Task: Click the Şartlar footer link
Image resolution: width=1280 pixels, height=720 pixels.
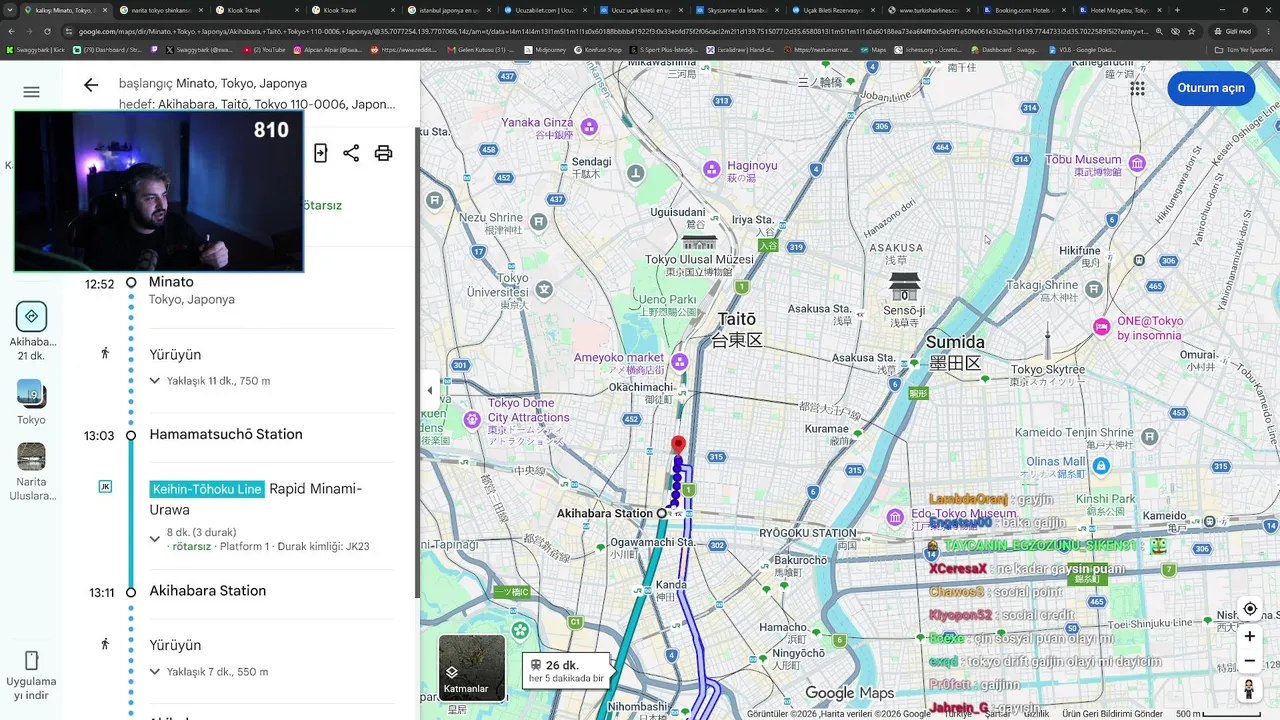Action: (996, 714)
